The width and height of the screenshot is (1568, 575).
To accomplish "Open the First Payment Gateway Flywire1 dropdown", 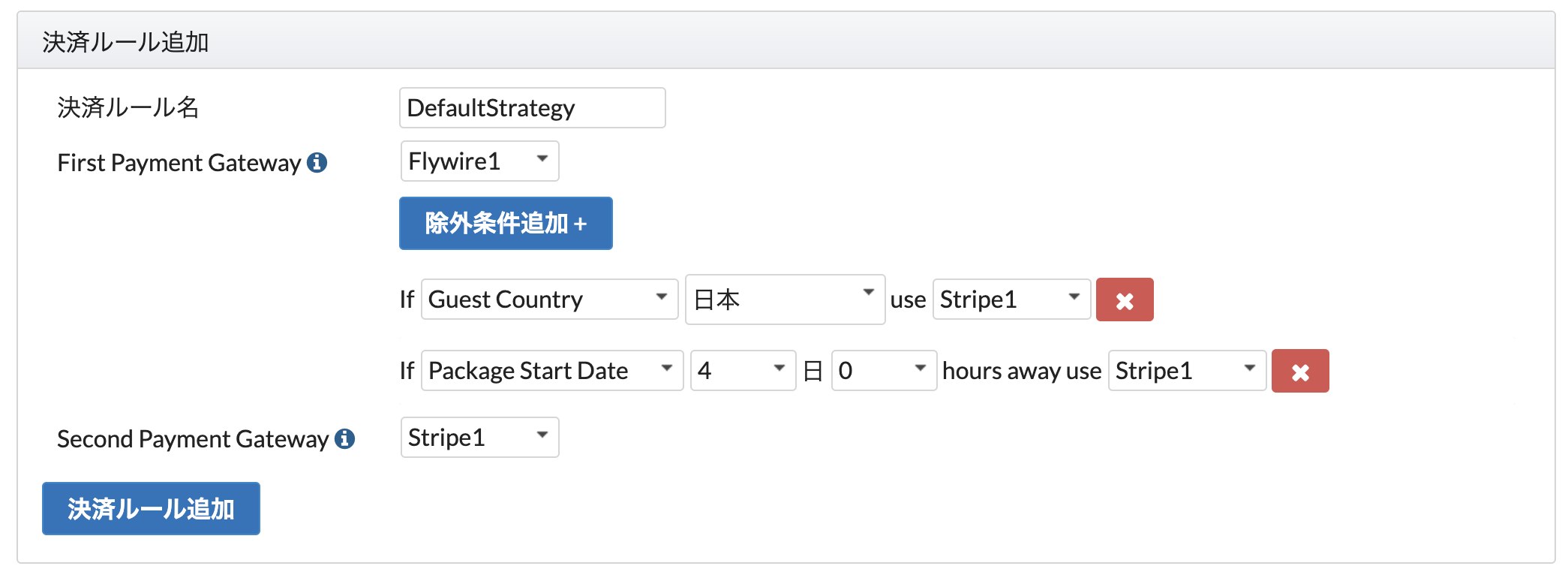I will pyautogui.click(x=479, y=161).
